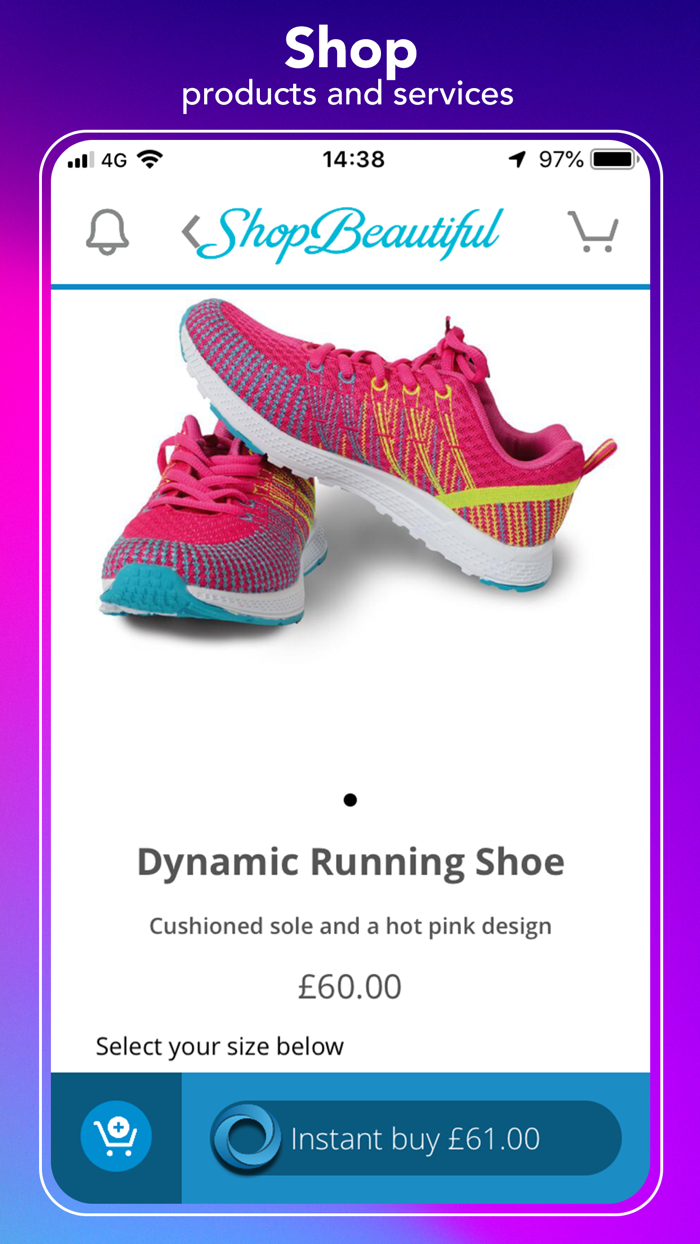Tap the back chevron beside ShopBeautiful
Viewport: 700px width, 1244px height.
191,233
